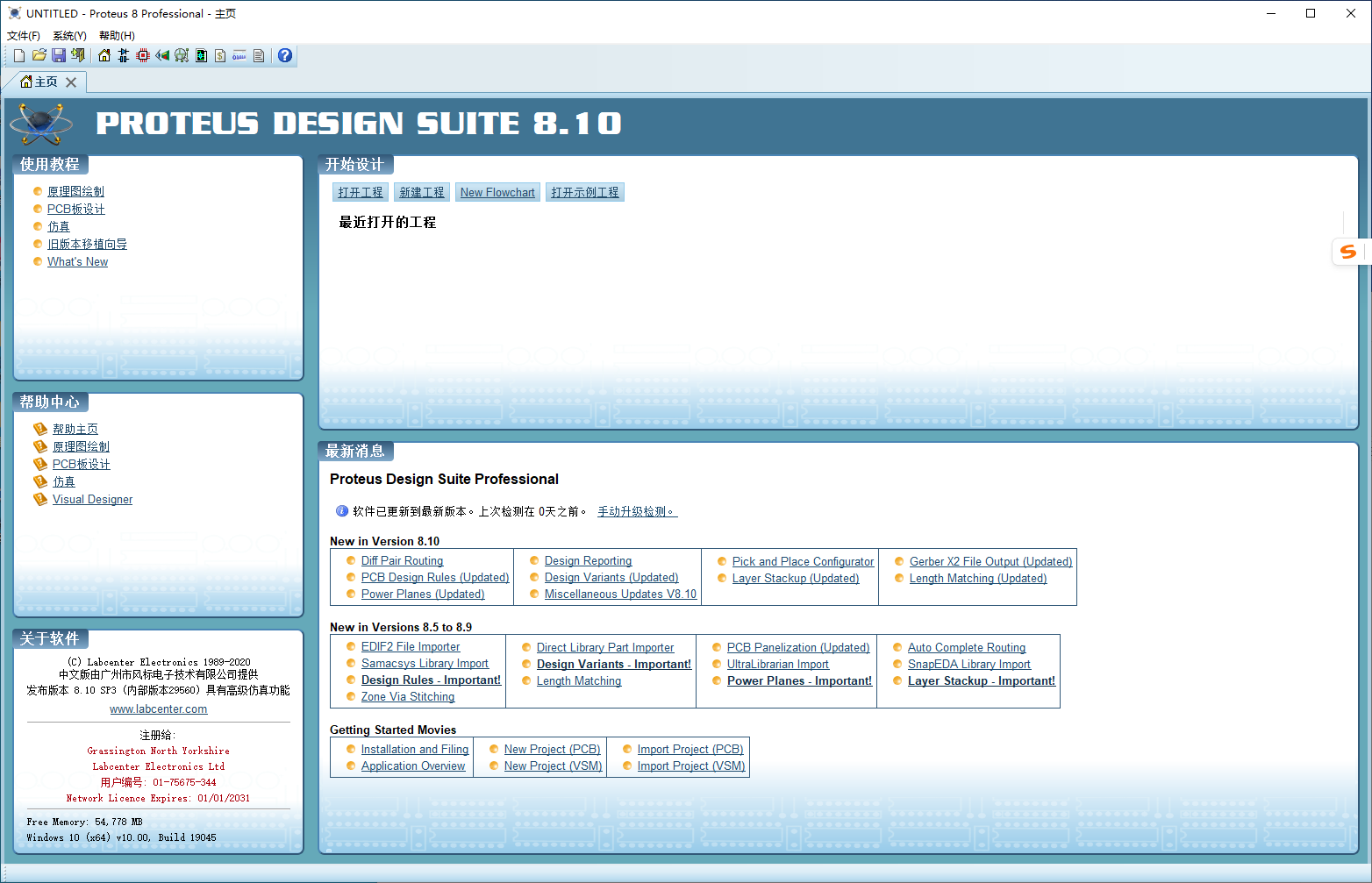This screenshot has width=1372, height=883.
Task: Open the Project Notes document icon
Action: tap(259, 55)
